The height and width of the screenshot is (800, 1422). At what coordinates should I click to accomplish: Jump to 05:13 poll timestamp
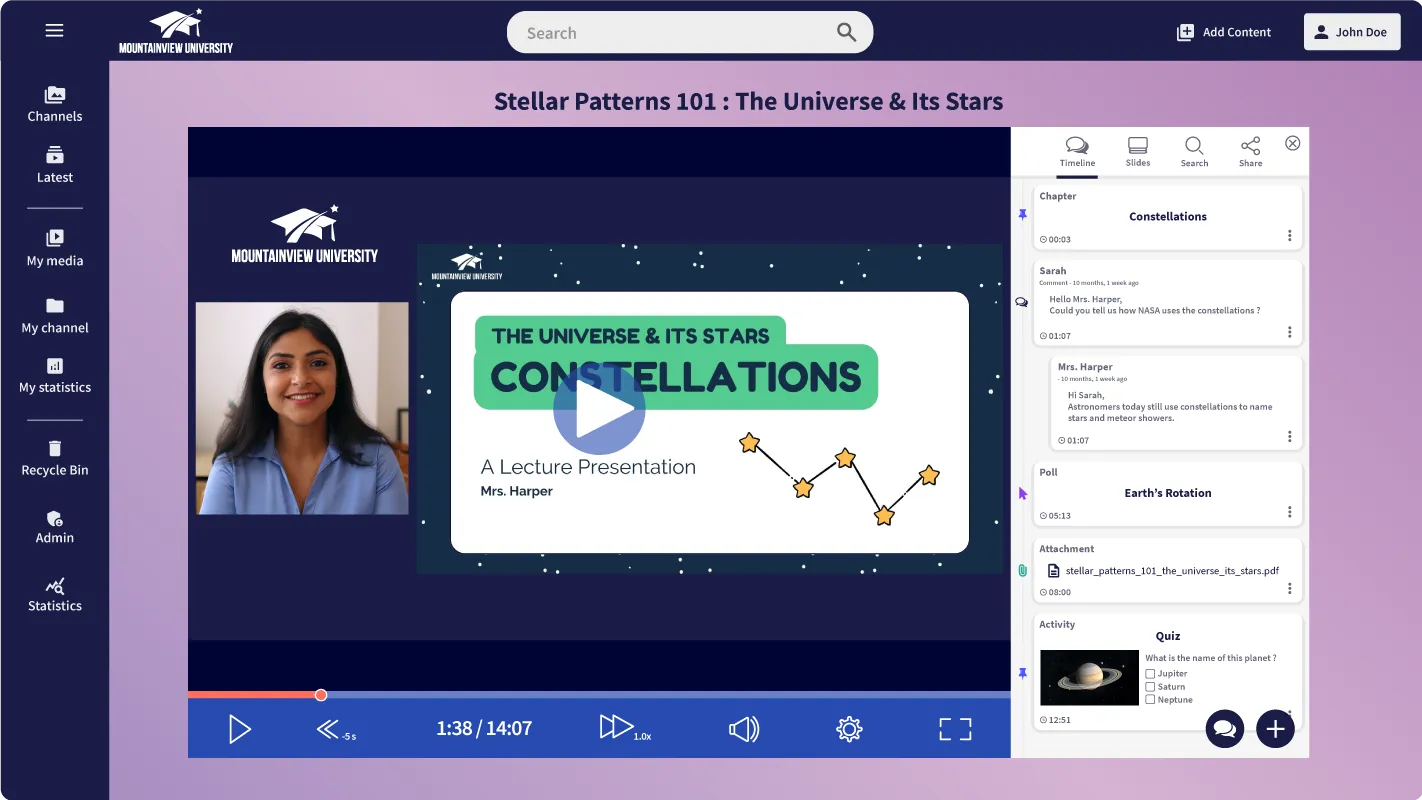coord(1055,516)
